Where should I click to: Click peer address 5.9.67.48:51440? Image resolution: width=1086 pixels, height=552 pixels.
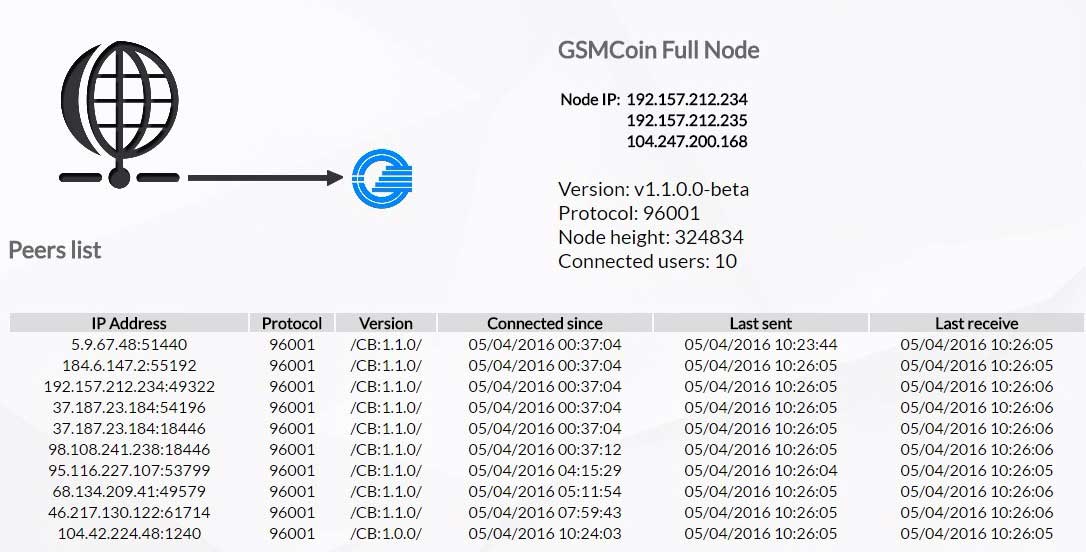click(129, 344)
